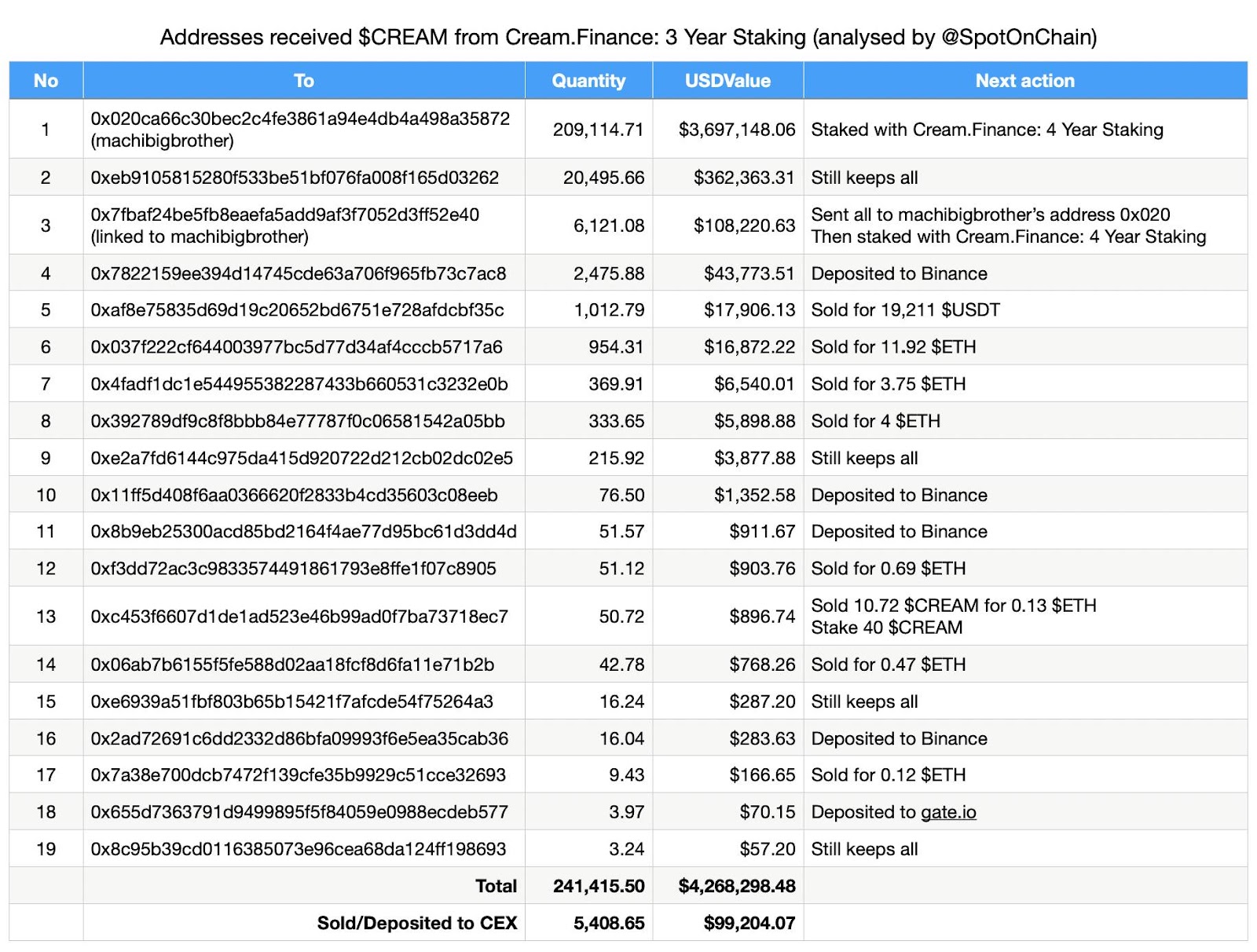This screenshot has width=1257, height=952.
Task: Click USD value $43,773.51
Action: [x=749, y=273]
